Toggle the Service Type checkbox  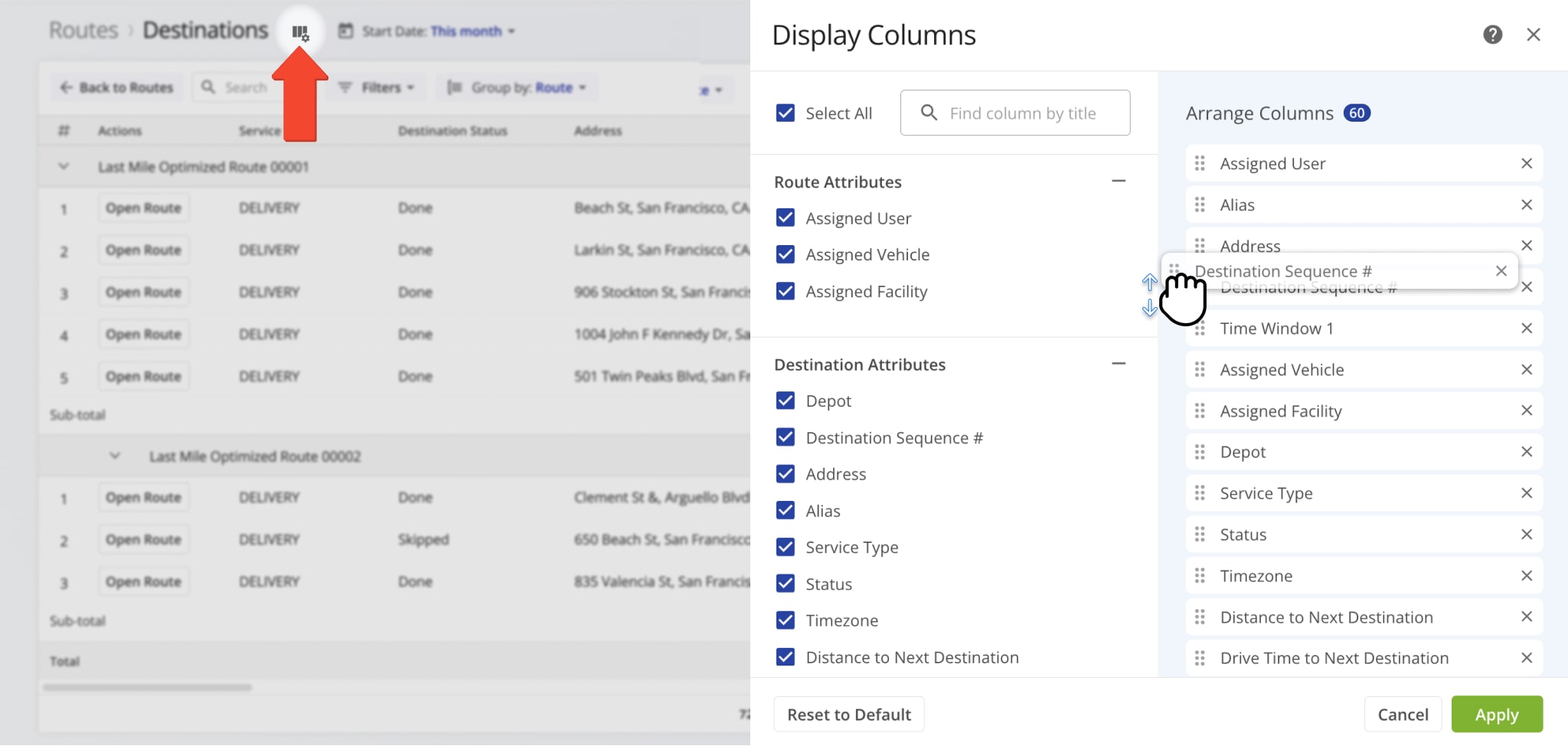(x=786, y=547)
